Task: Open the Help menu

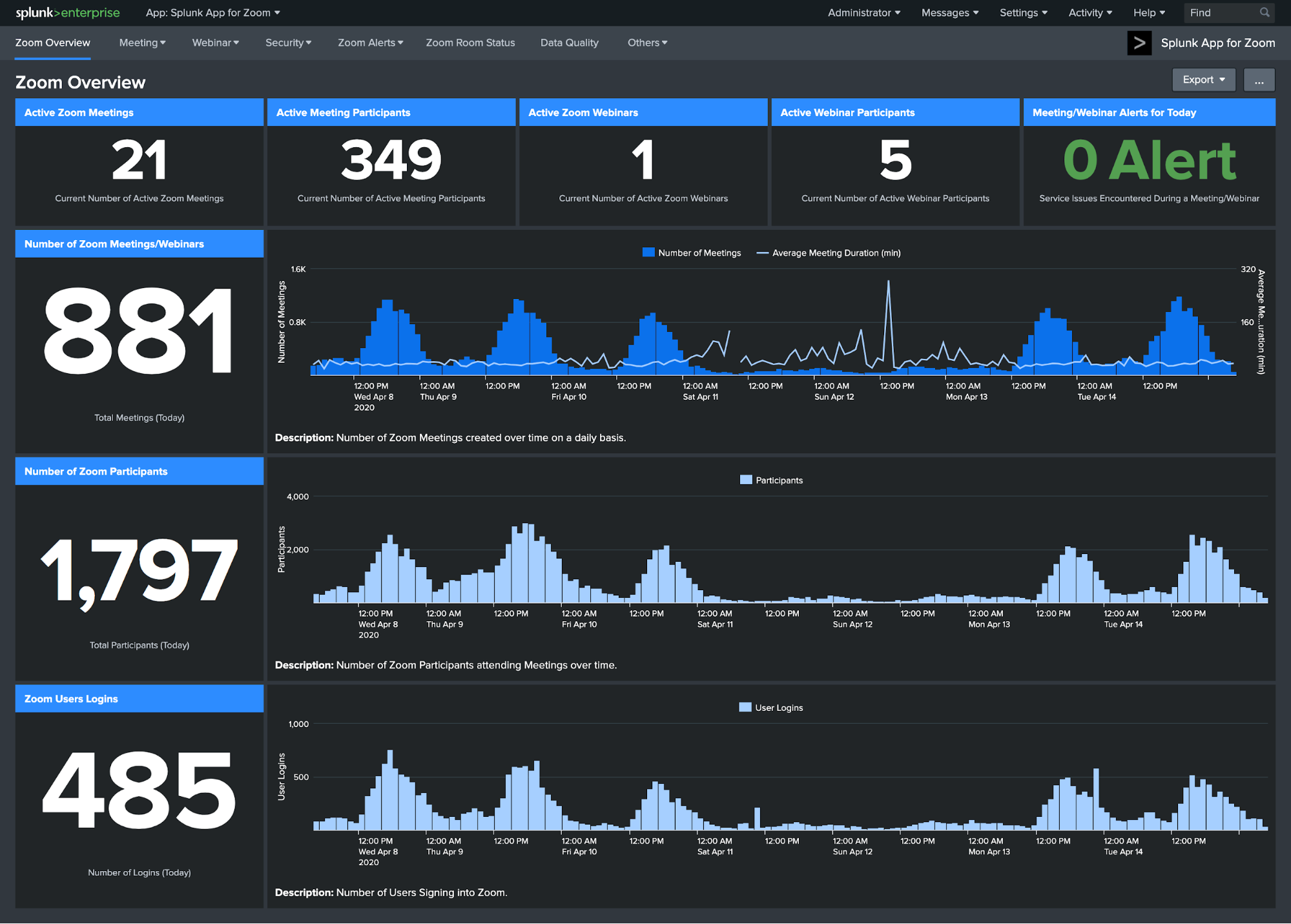Action: coord(1149,12)
